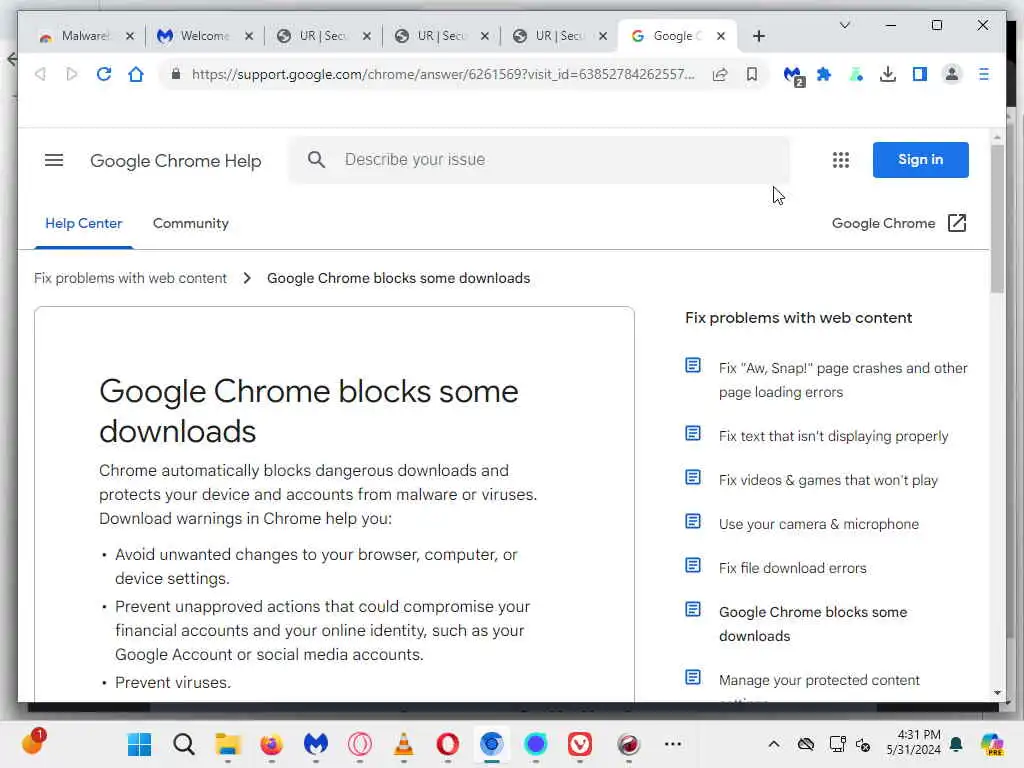Toggle the side panel icon
This screenshot has height=768, width=1024.
click(x=920, y=74)
